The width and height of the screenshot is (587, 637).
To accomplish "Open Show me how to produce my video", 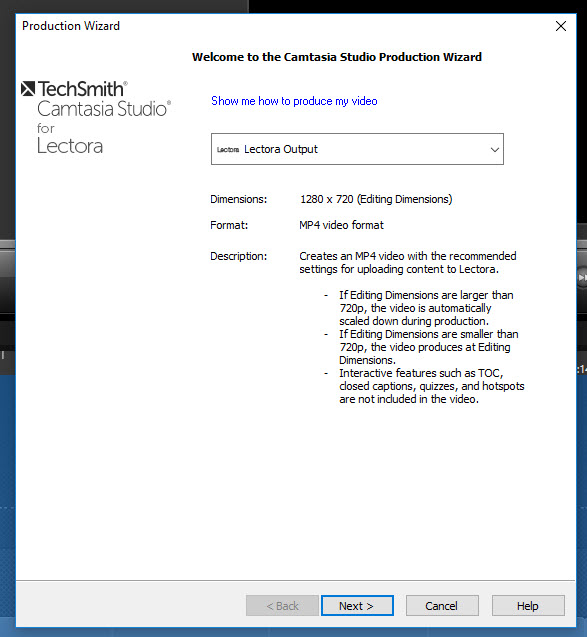I will (294, 101).
